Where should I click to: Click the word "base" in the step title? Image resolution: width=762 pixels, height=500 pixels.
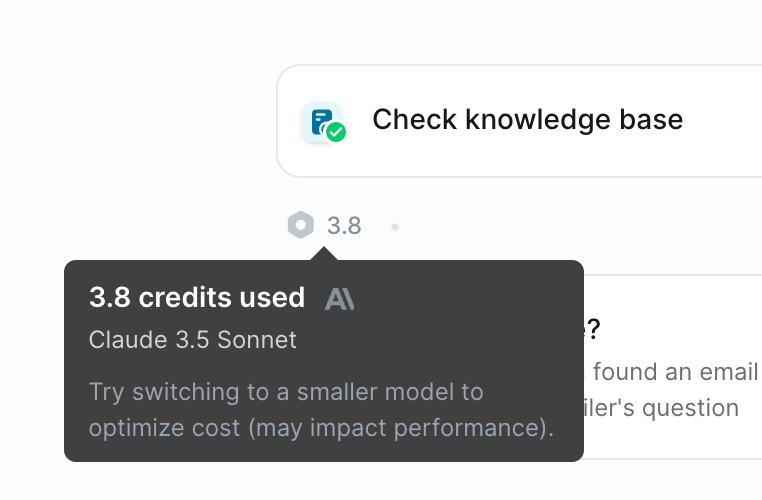pos(651,120)
